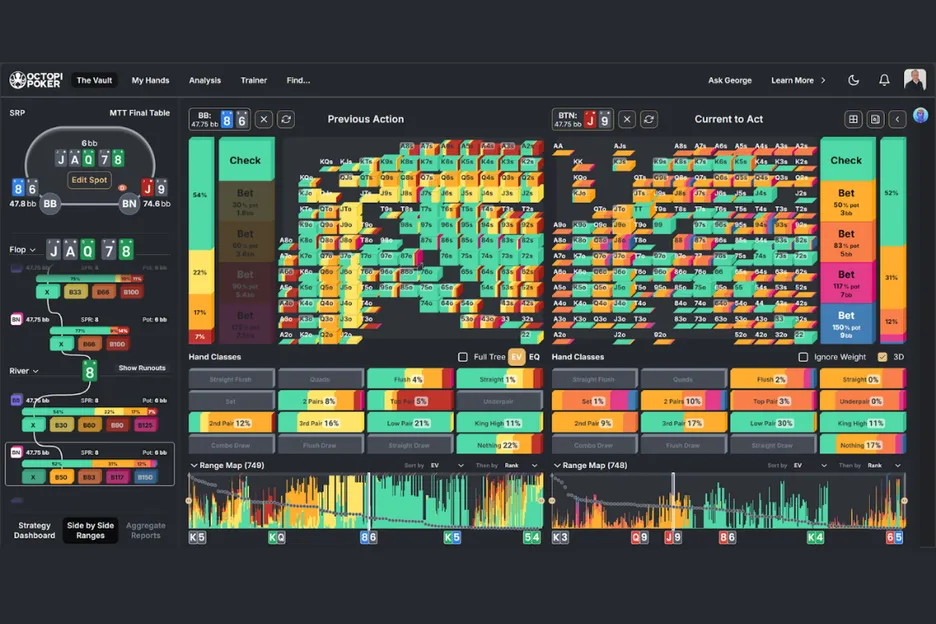This screenshot has height=624, width=936.
Task: Open the user profile avatar
Action: (914, 80)
